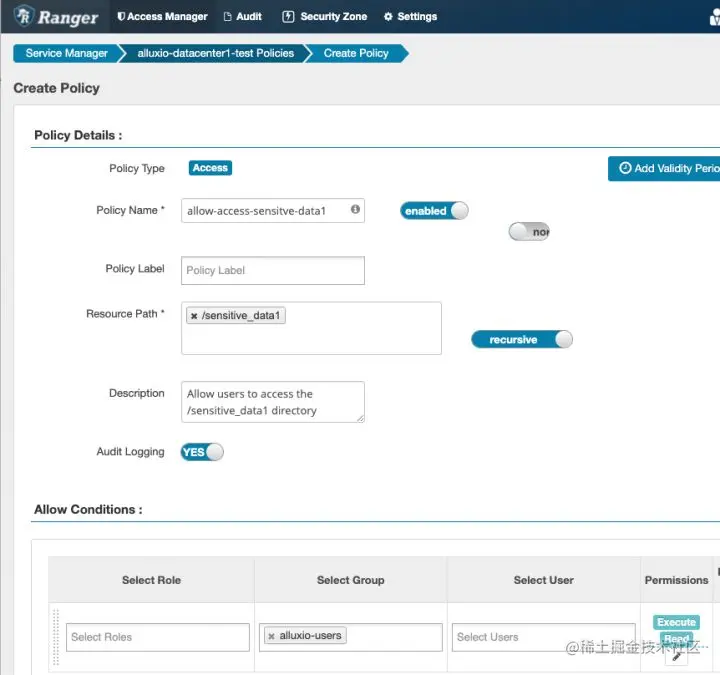The width and height of the screenshot is (720, 675).
Task: Click the Execute permission badge
Action: [x=676, y=622]
